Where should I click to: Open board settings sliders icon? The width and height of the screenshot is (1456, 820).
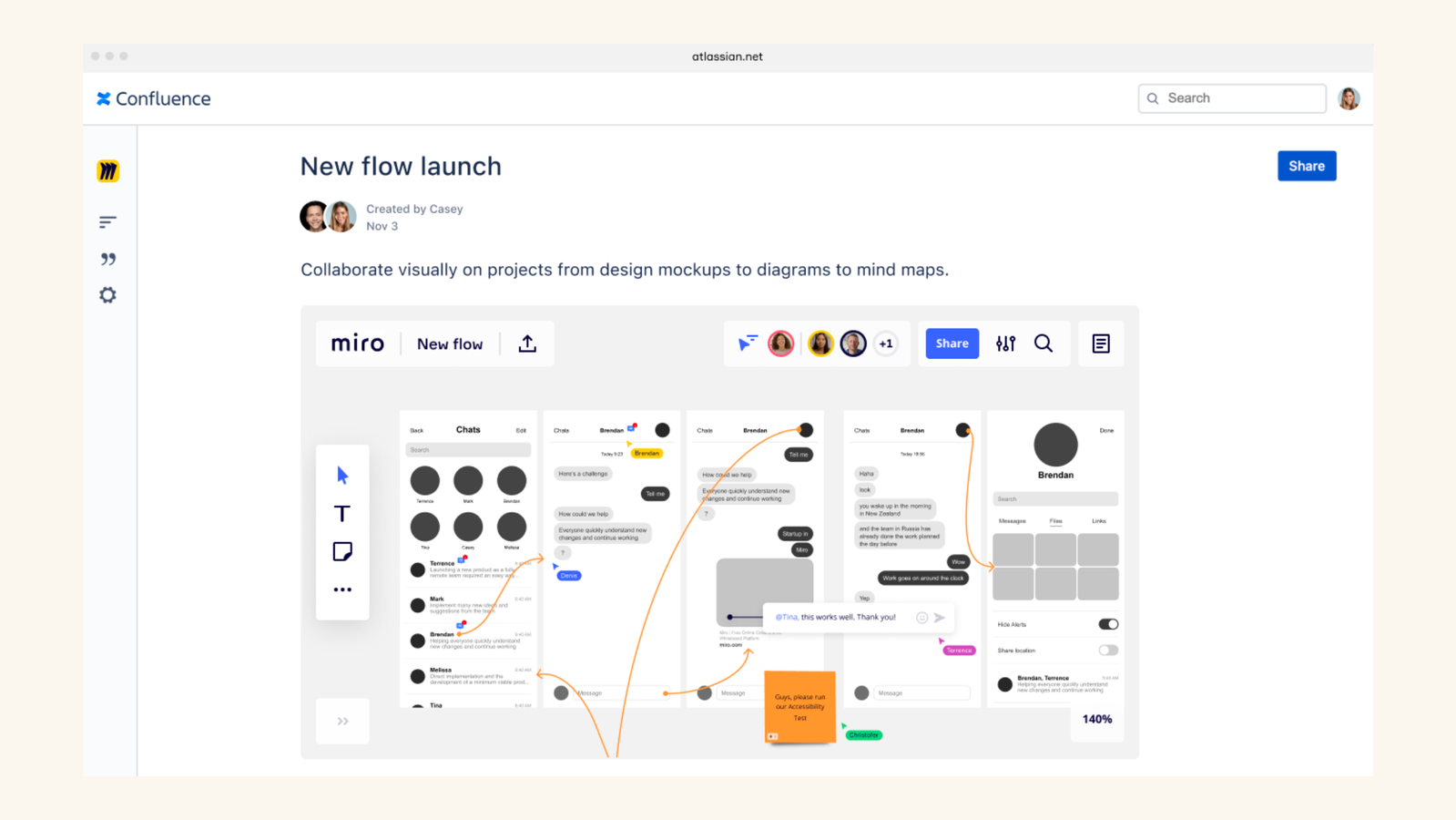pos(1005,343)
